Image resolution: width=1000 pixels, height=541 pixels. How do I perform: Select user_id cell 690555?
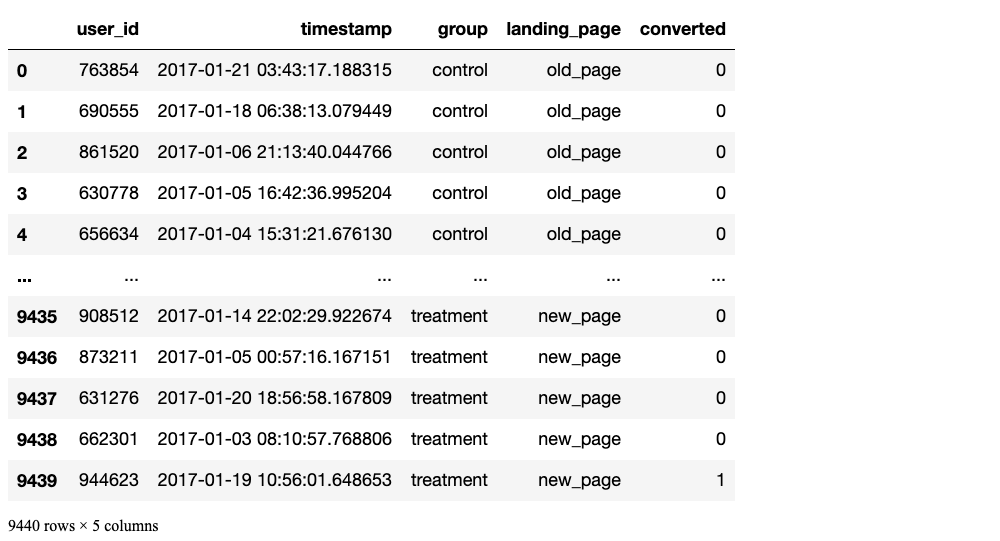[109, 112]
